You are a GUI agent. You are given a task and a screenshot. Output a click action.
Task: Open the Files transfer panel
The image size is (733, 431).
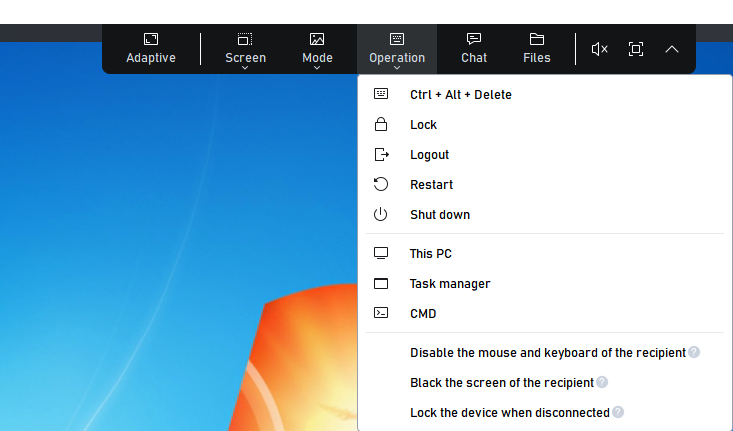tap(537, 48)
